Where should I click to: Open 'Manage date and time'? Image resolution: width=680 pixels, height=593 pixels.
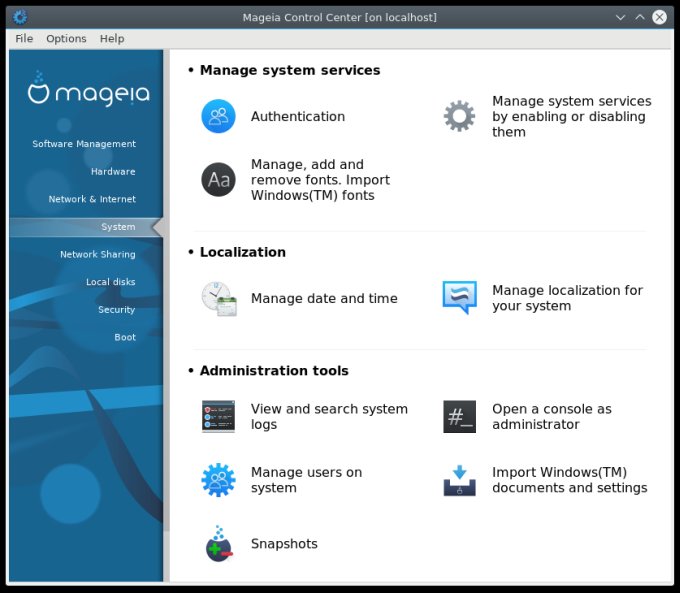click(324, 298)
